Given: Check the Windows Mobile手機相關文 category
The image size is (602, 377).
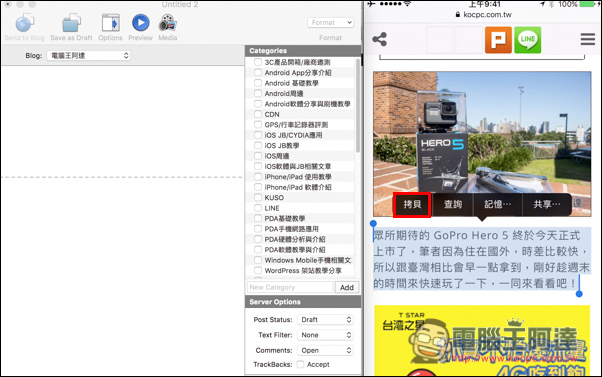Looking at the screenshot, I should click(258, 260).
